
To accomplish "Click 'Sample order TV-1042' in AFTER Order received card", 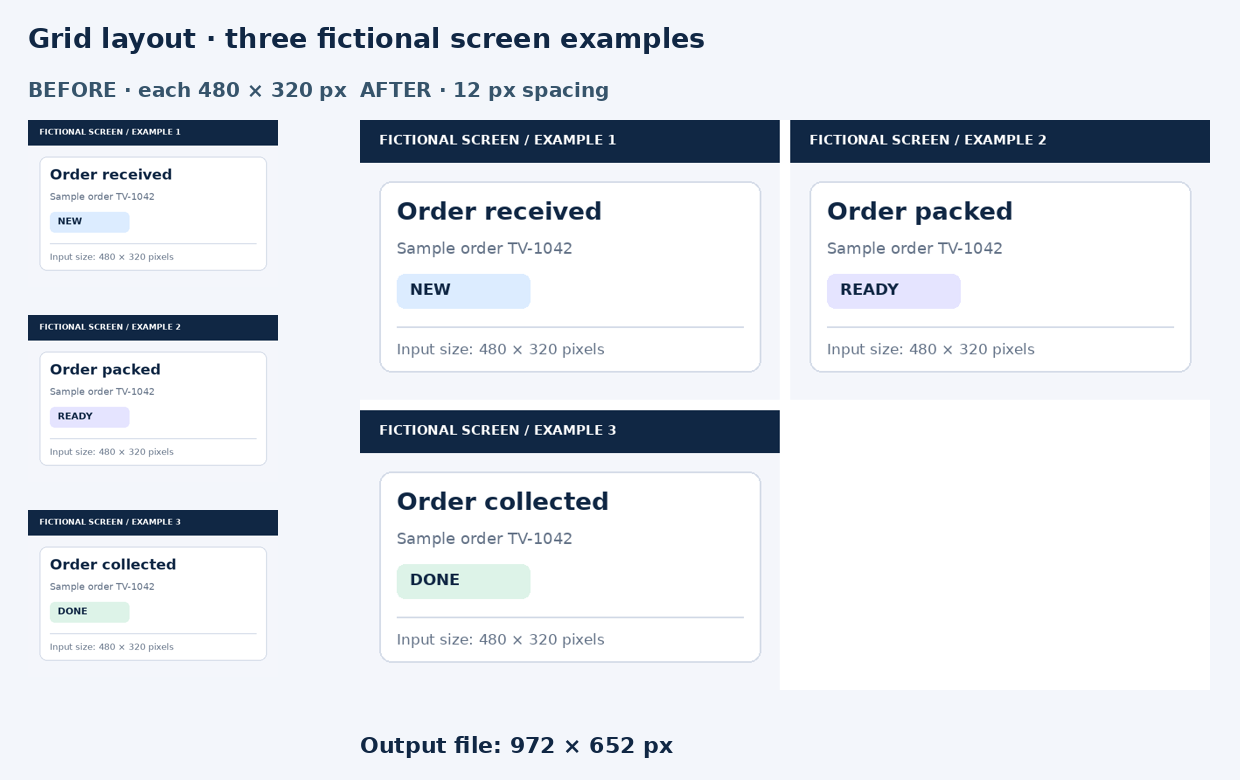I will coord(484,249).
